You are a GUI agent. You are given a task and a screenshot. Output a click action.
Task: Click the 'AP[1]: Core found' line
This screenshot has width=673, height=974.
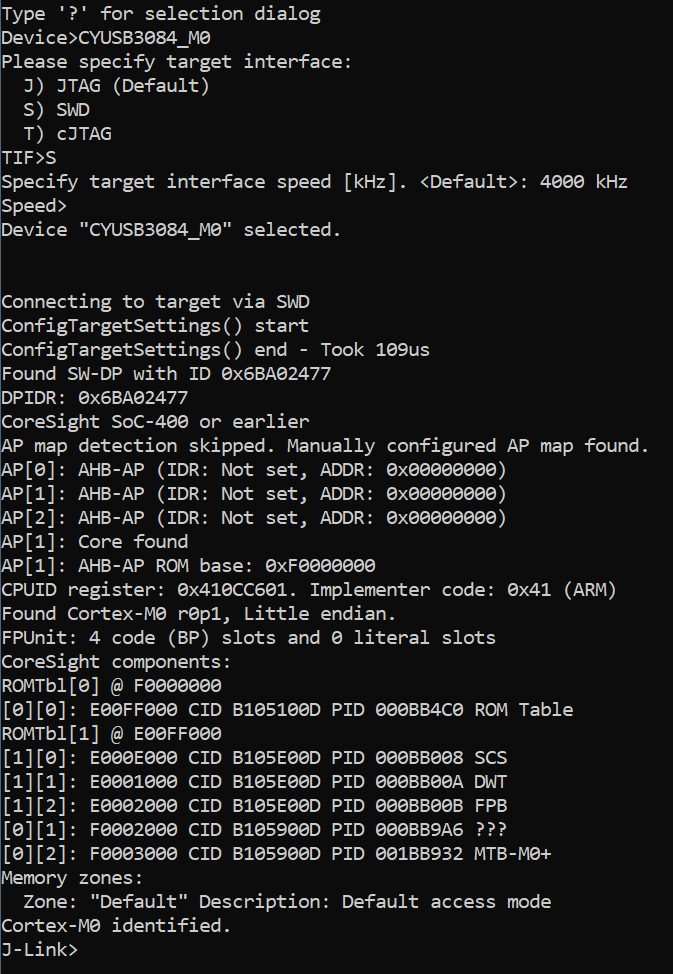95,542
